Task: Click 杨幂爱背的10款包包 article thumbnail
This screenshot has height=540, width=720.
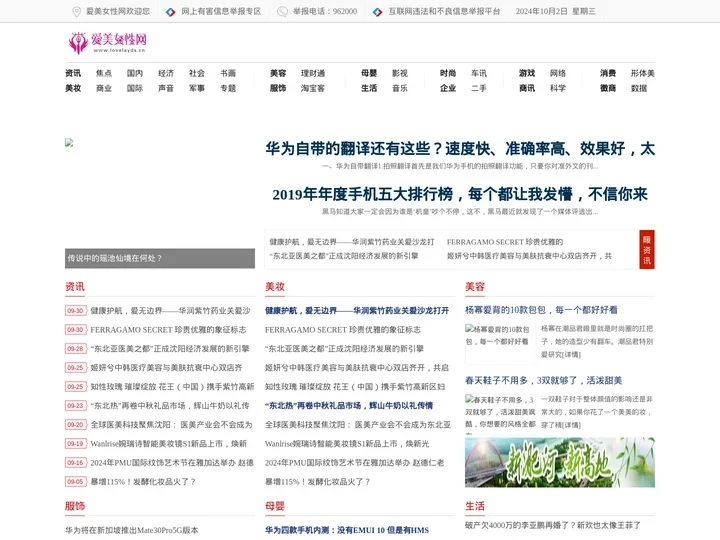Action: pos(498,342)
